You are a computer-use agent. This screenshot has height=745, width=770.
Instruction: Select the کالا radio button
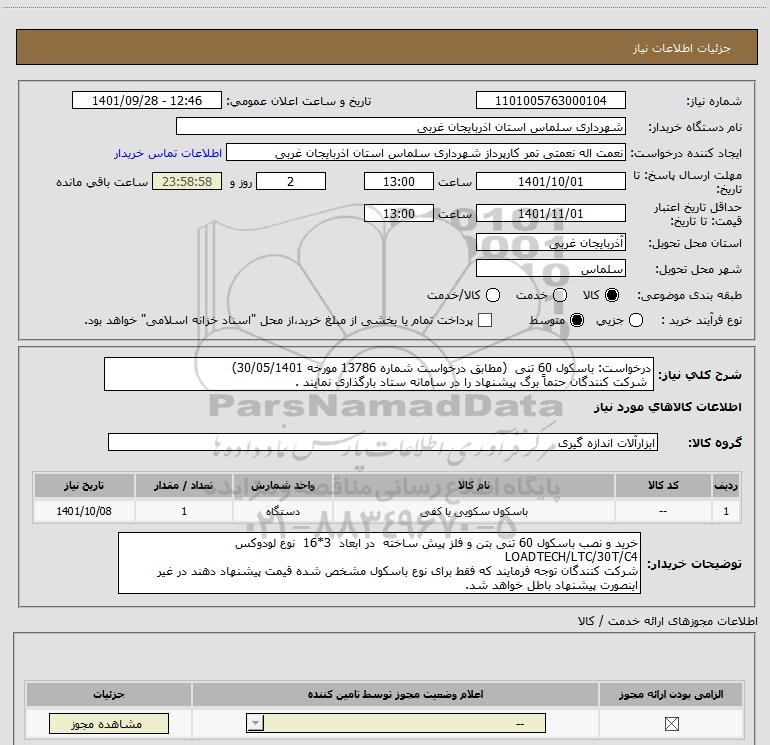[x=612, y=295]
